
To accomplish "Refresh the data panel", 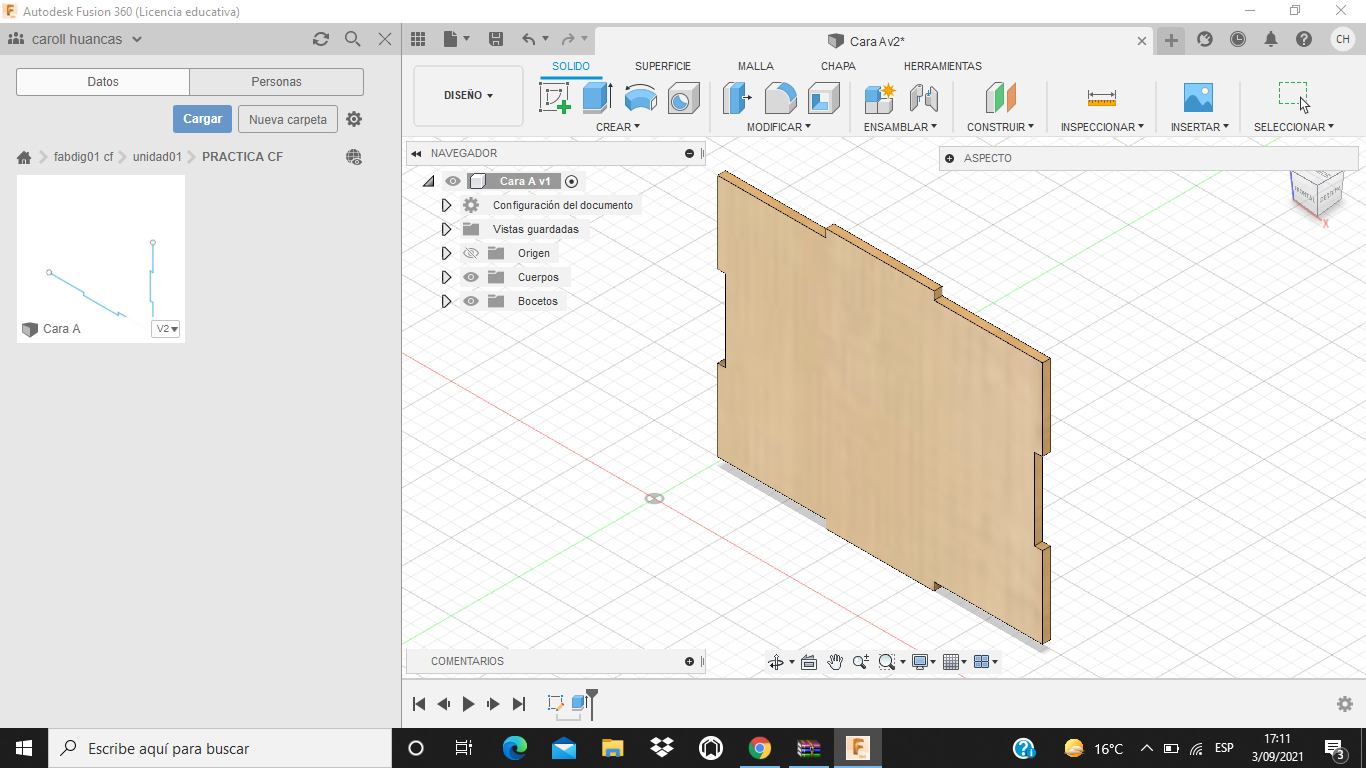I will pyautogui.click(x=321, y=39).
